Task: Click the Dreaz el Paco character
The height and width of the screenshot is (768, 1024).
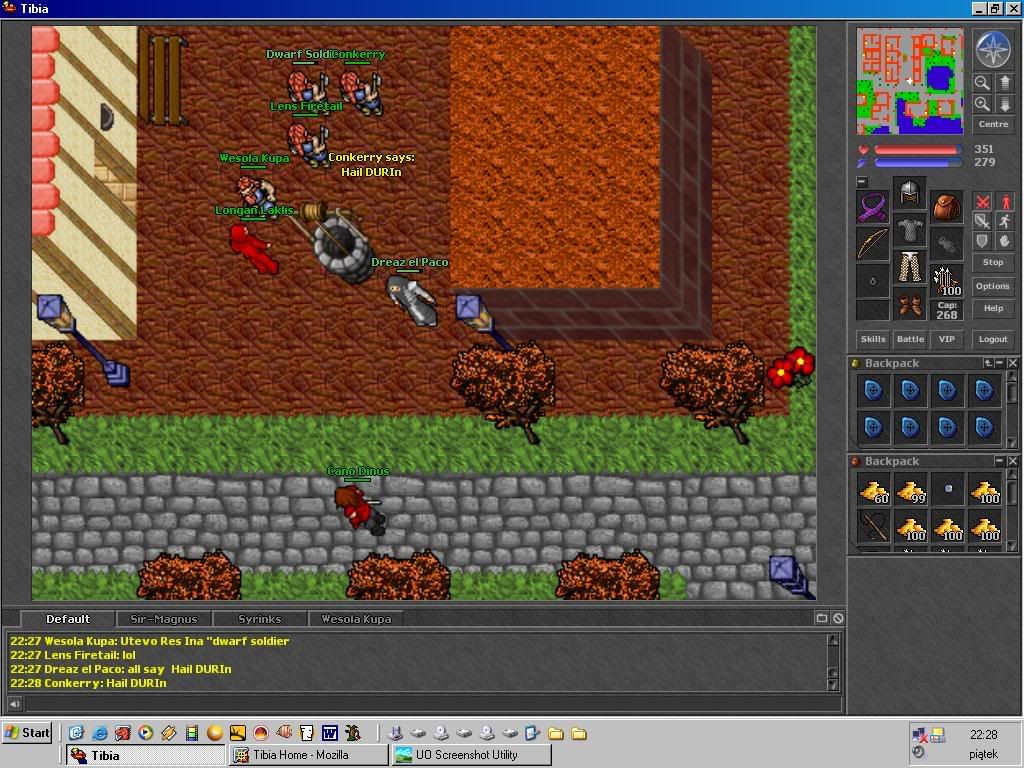Action: (412, 300)
